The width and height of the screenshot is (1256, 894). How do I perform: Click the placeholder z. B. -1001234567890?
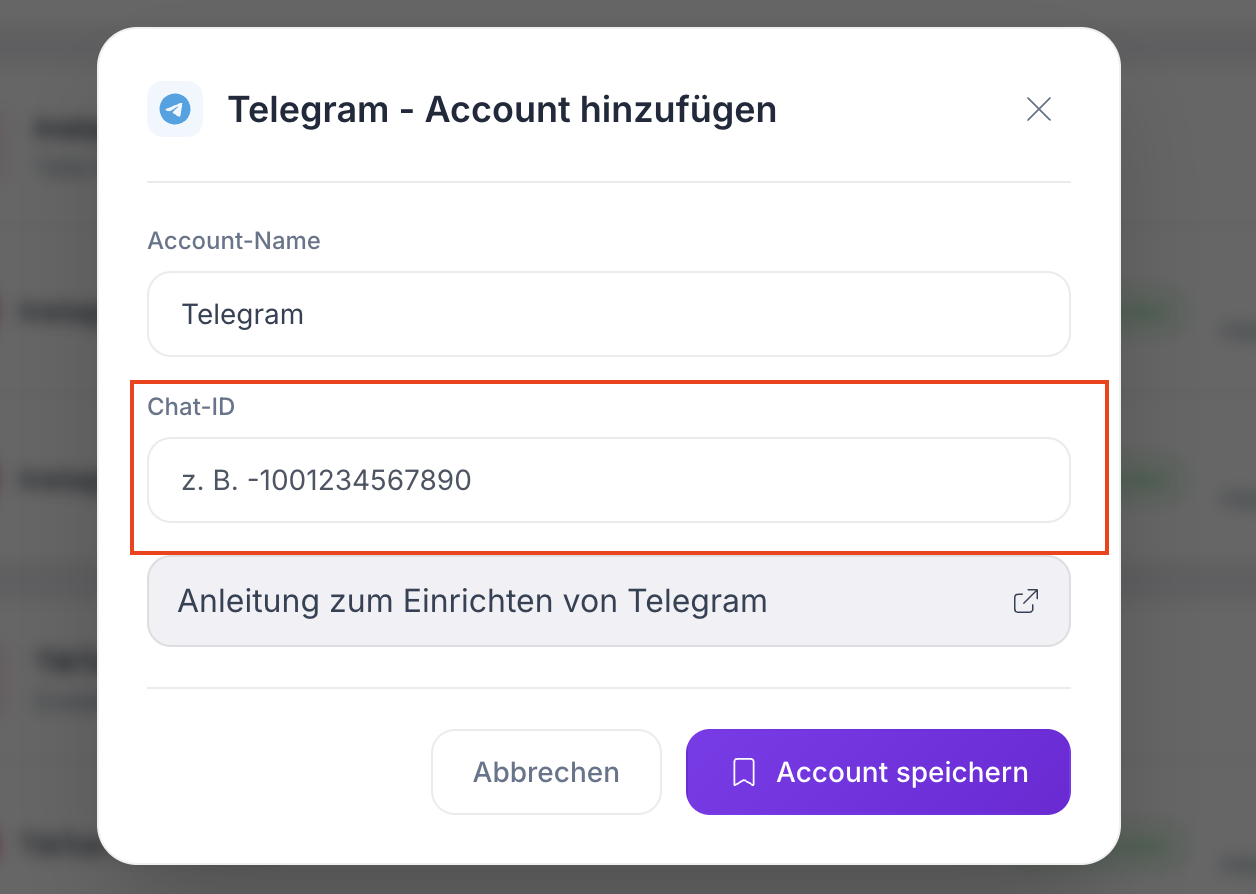point(326,481)
